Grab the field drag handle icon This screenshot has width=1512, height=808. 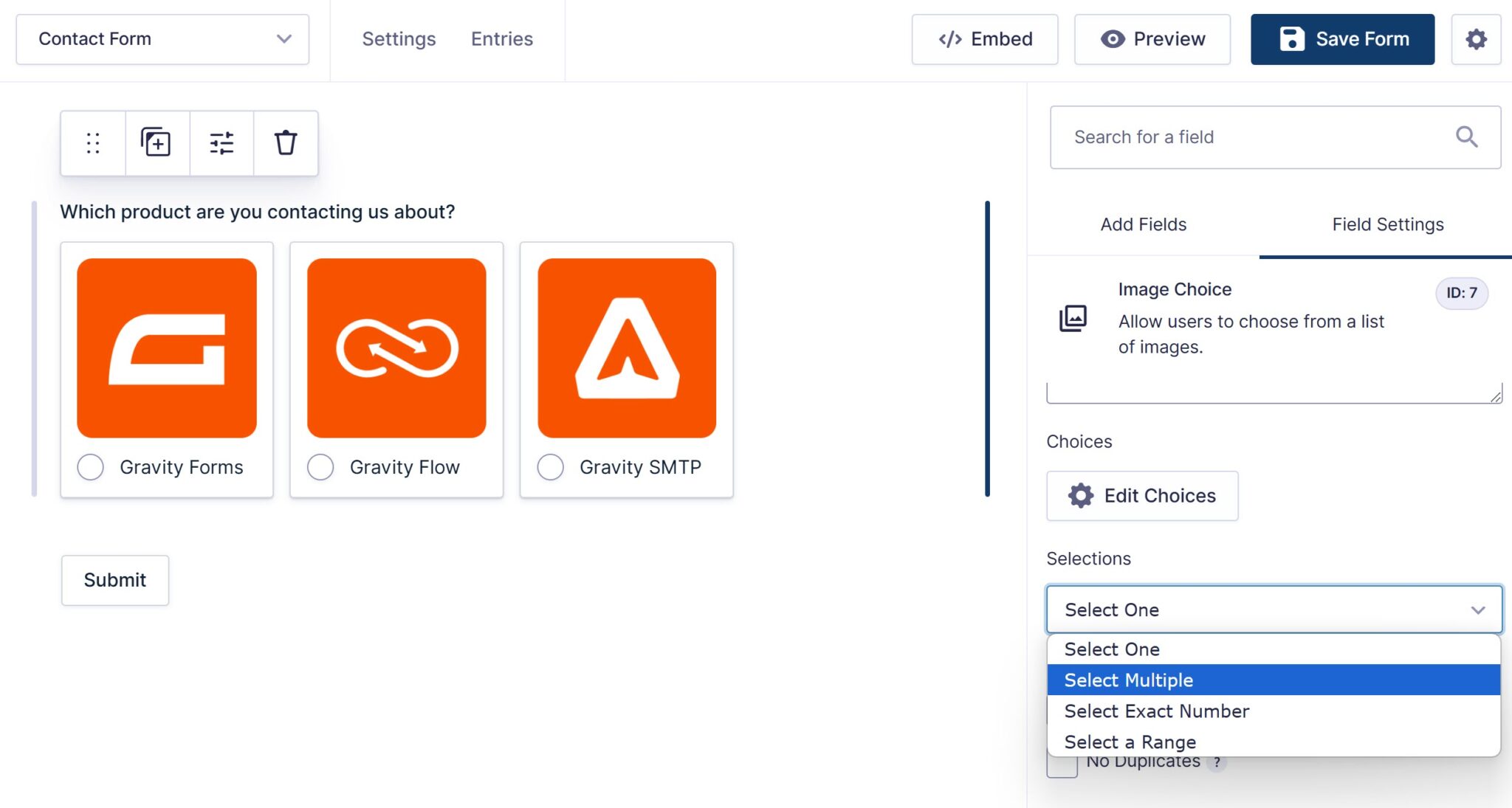pos(92,142)
